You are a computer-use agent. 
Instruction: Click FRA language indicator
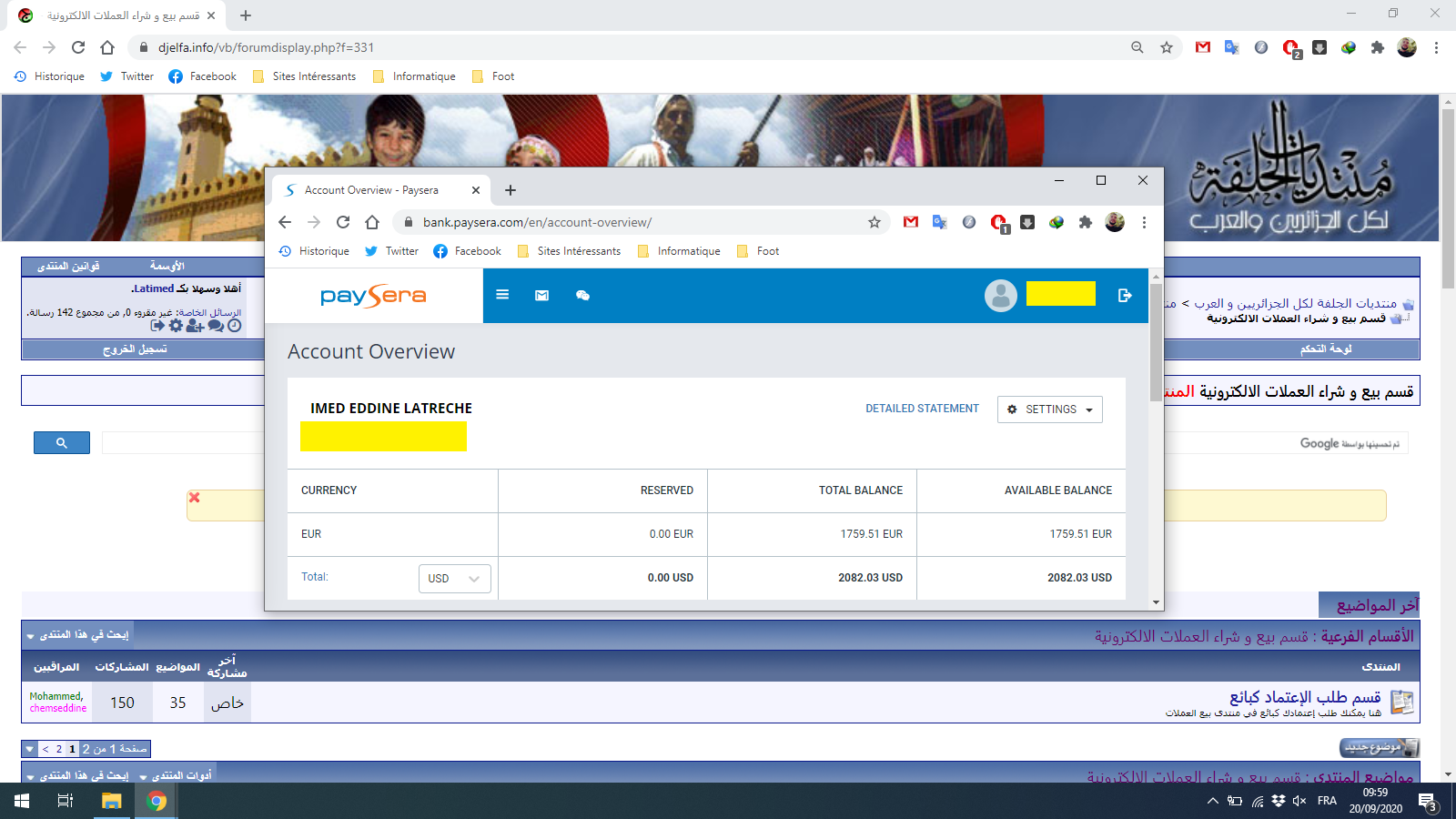point(1327,801)
